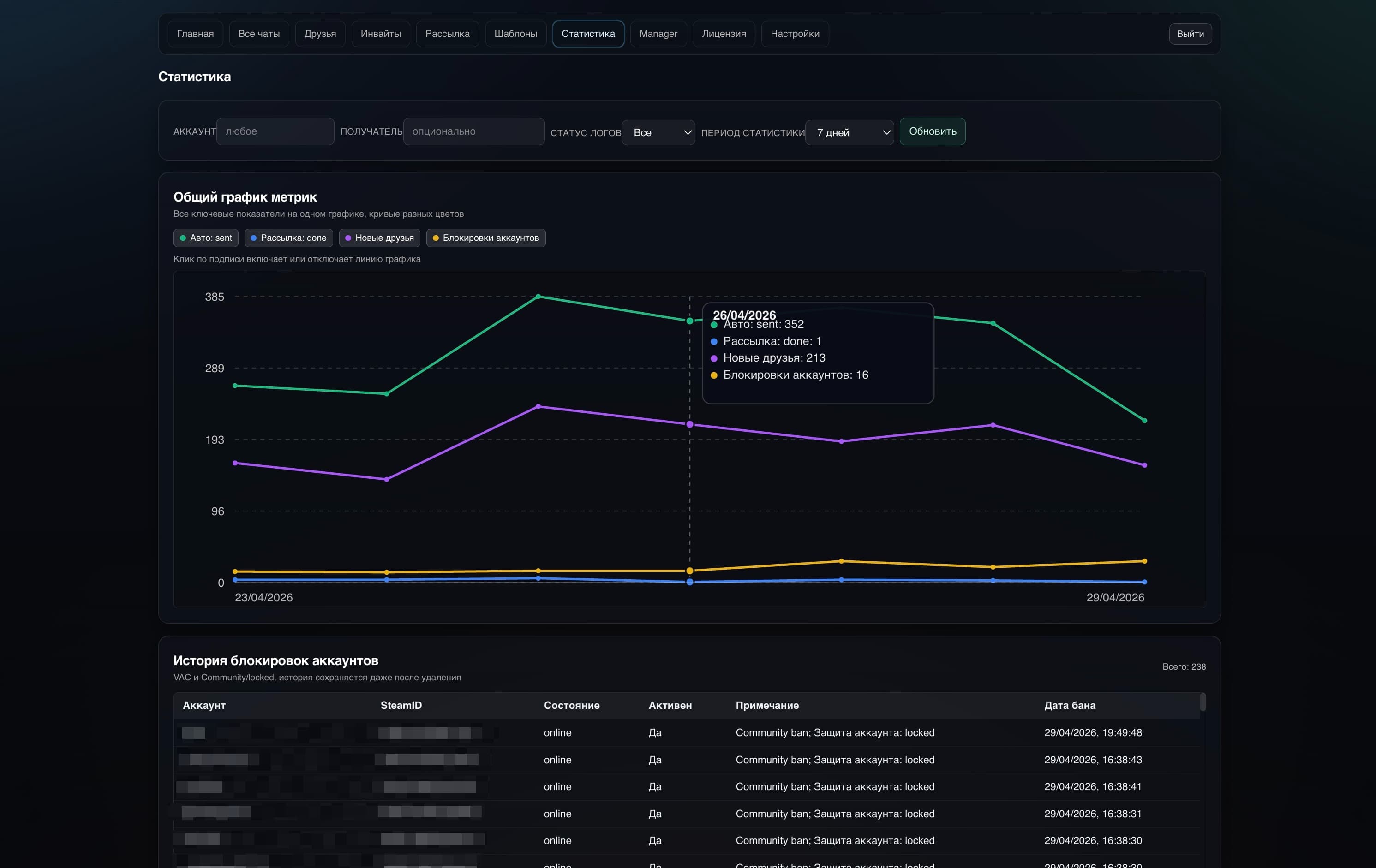
Task: Toggle the Блокировки аккаунтов chart line
Action: (486, 238)
